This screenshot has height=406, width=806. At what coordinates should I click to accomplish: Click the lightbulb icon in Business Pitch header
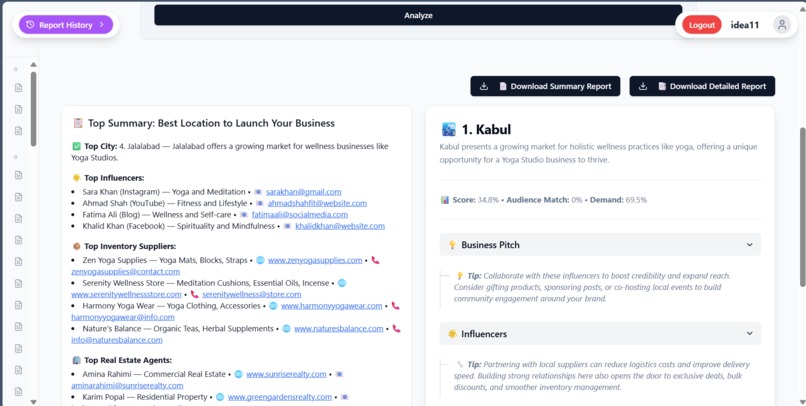coord(452,245)
